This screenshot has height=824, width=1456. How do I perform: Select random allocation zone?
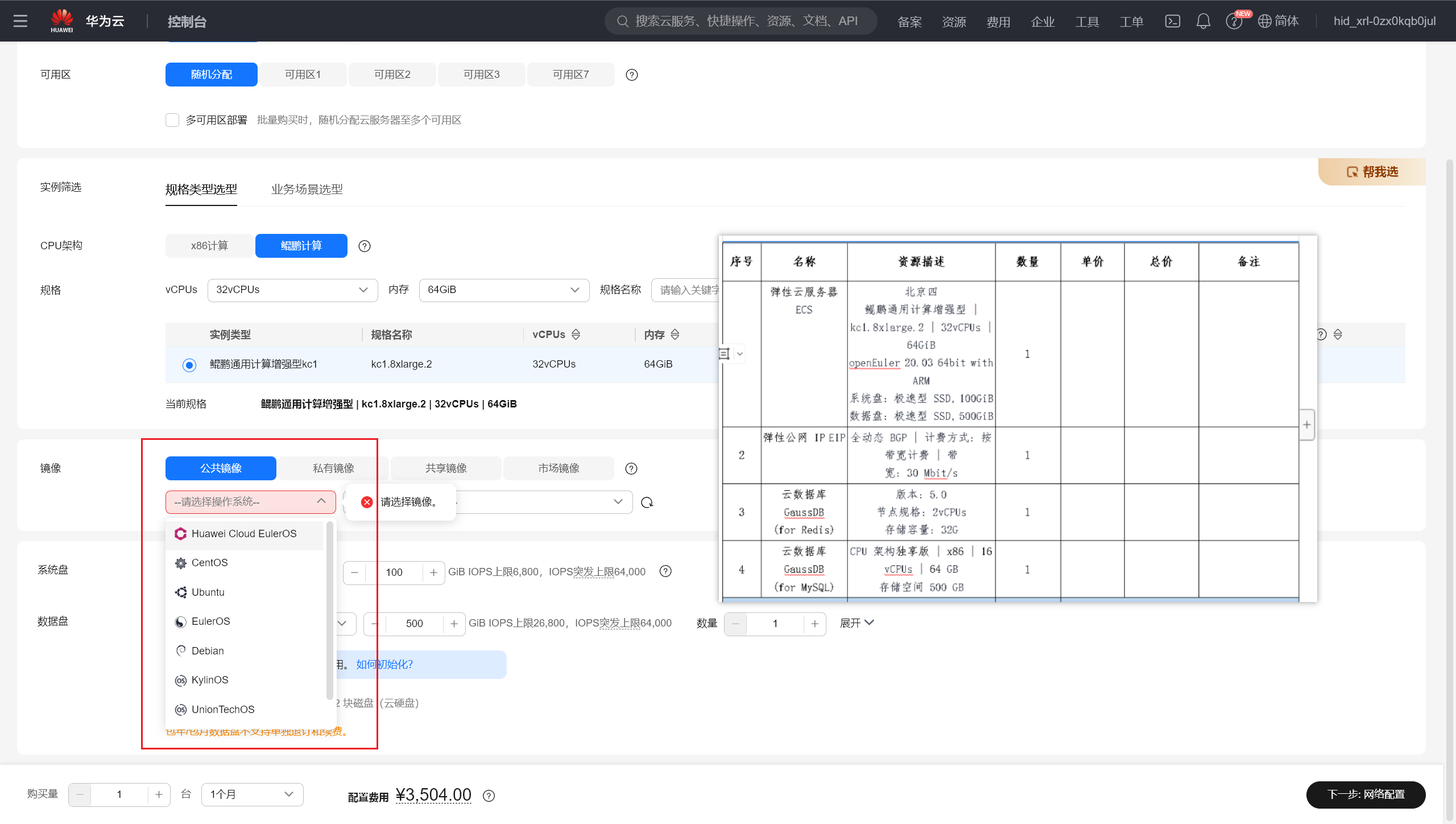point(212,75)
